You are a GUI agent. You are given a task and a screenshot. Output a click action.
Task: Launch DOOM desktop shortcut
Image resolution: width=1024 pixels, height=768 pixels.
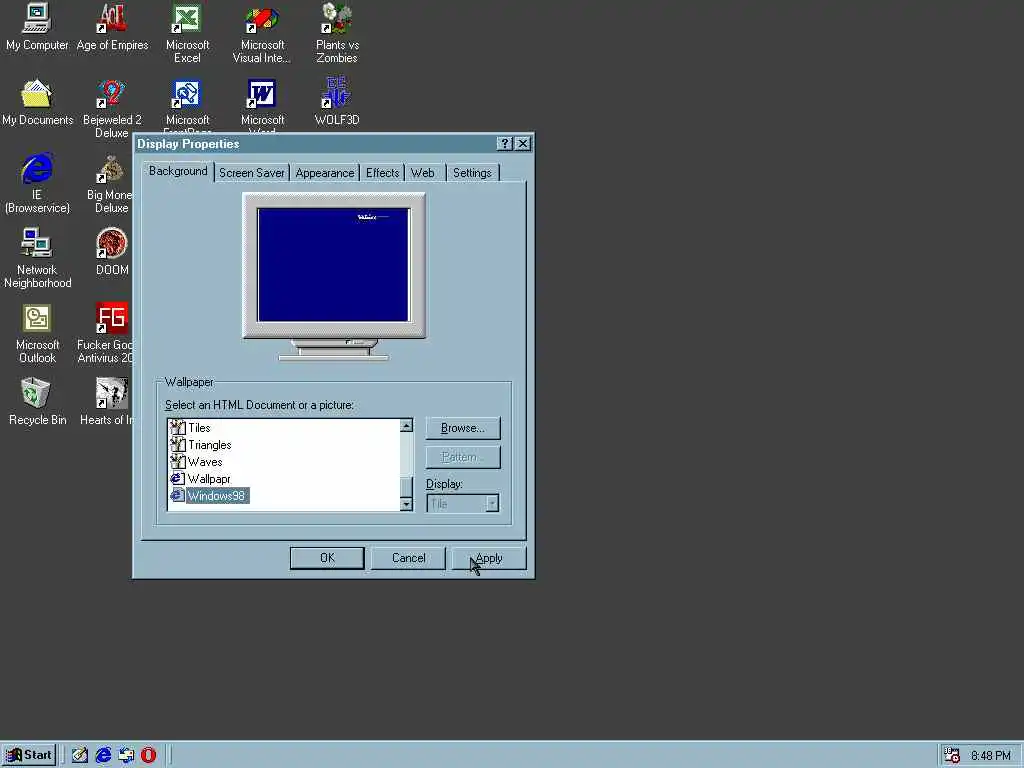pos(112,251)
